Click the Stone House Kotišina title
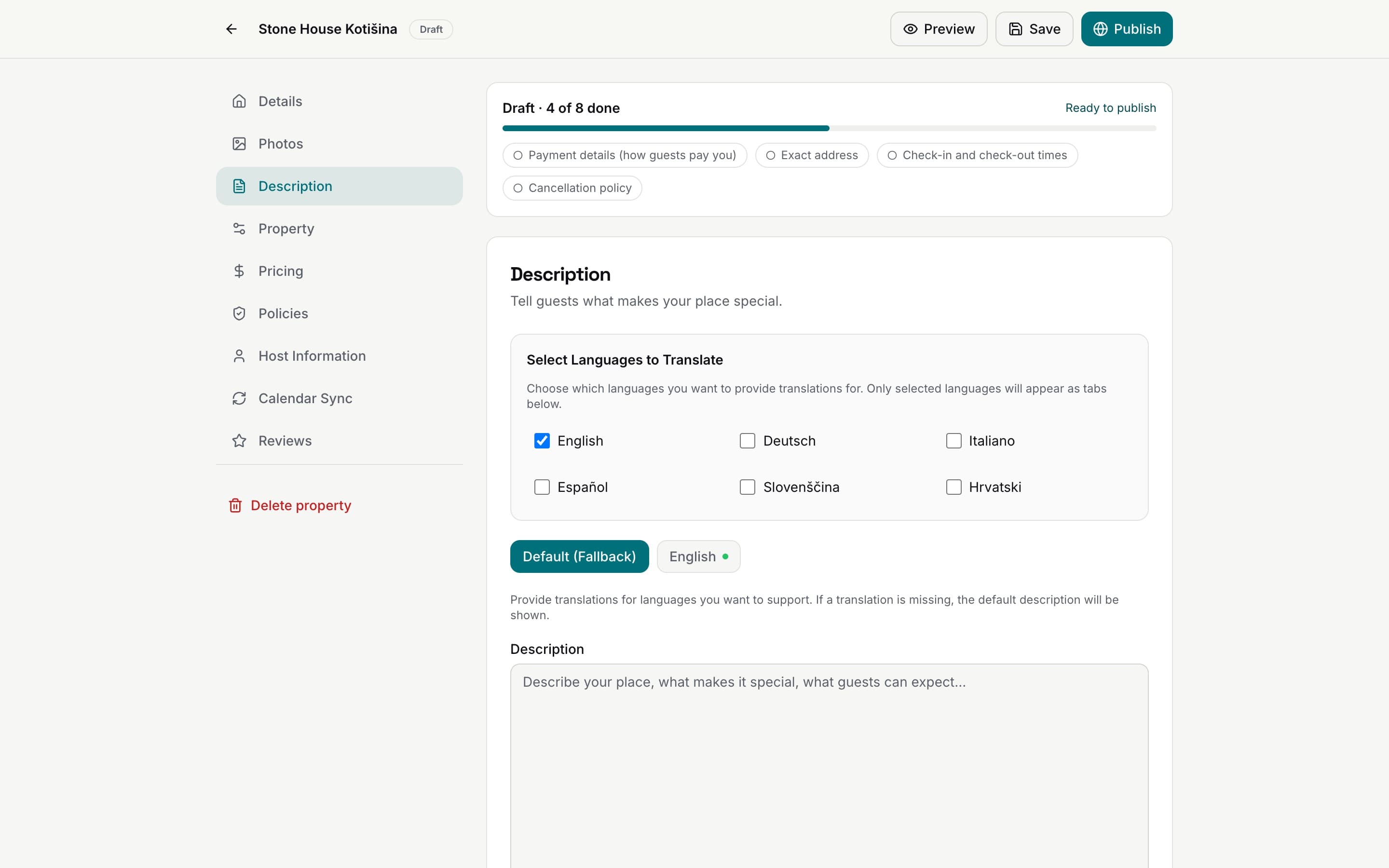 pyautogui.click(x=328, y=29)
